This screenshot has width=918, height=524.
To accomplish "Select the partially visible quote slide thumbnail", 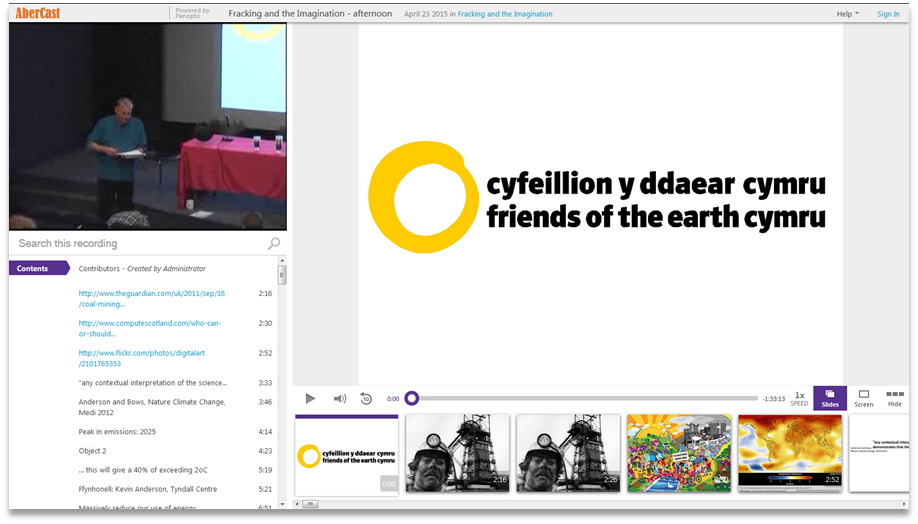I will point(879,453).
